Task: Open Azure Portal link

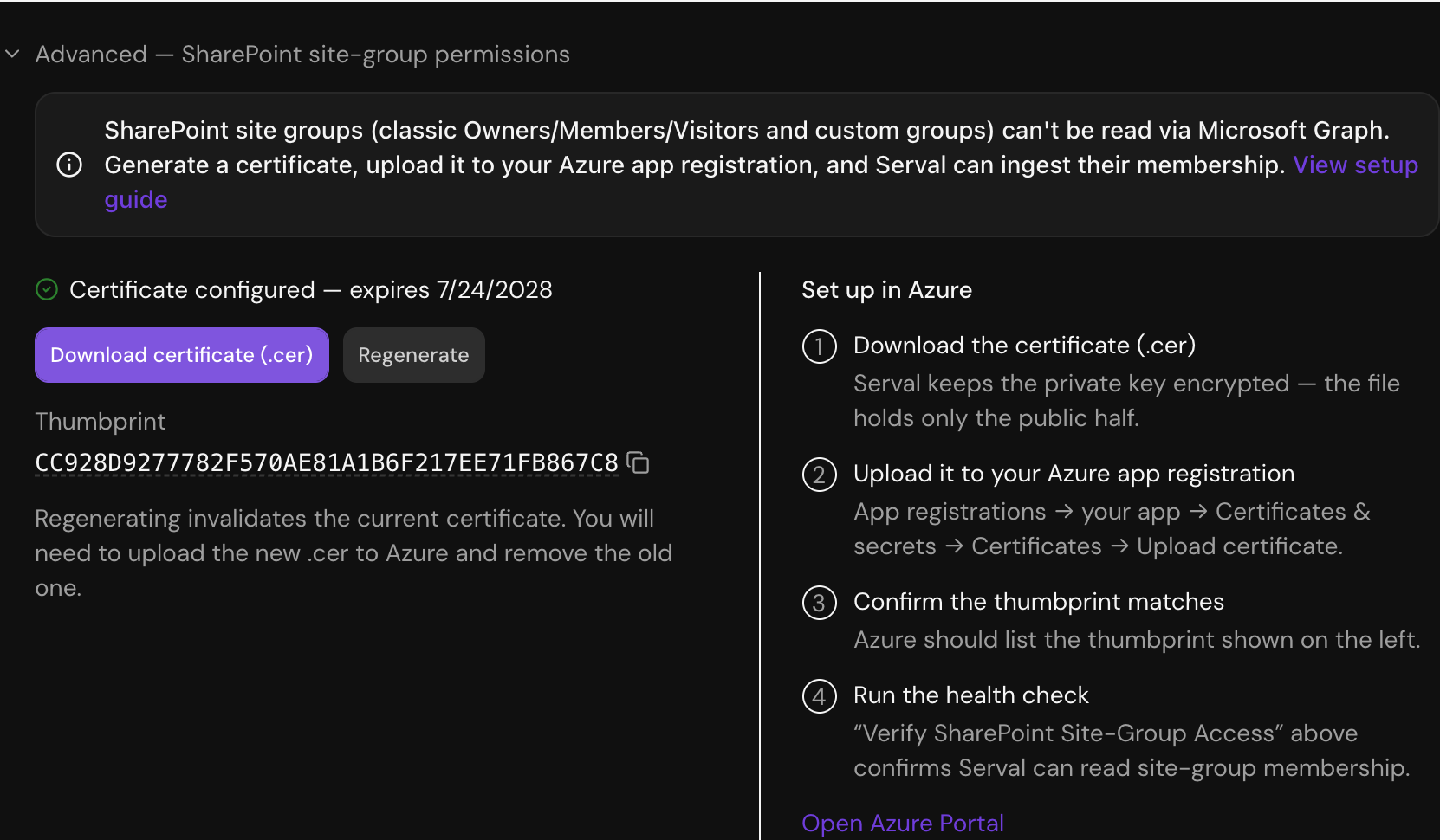Action: click(903, 823)
